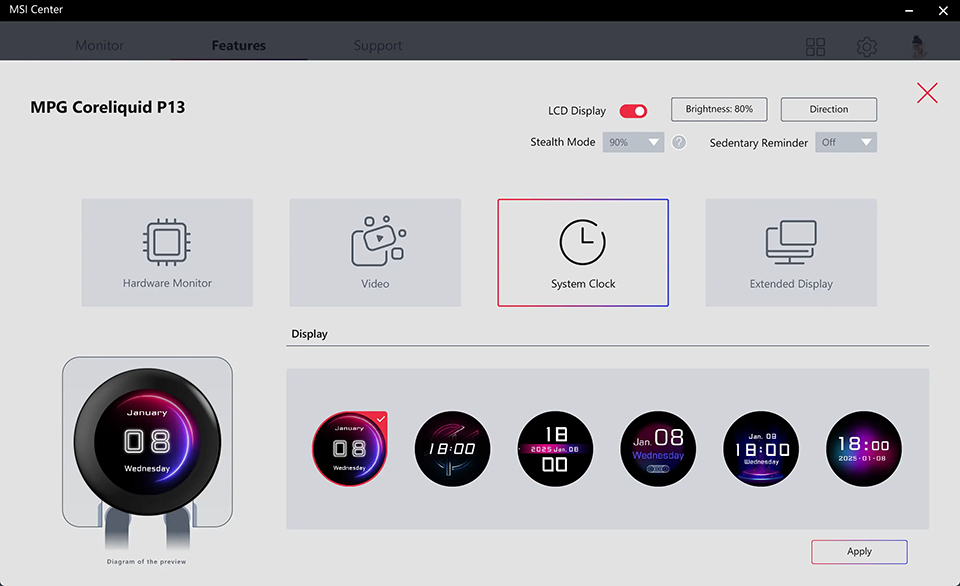Open the Hardware Monitor mode tile

tap(167, 252)
